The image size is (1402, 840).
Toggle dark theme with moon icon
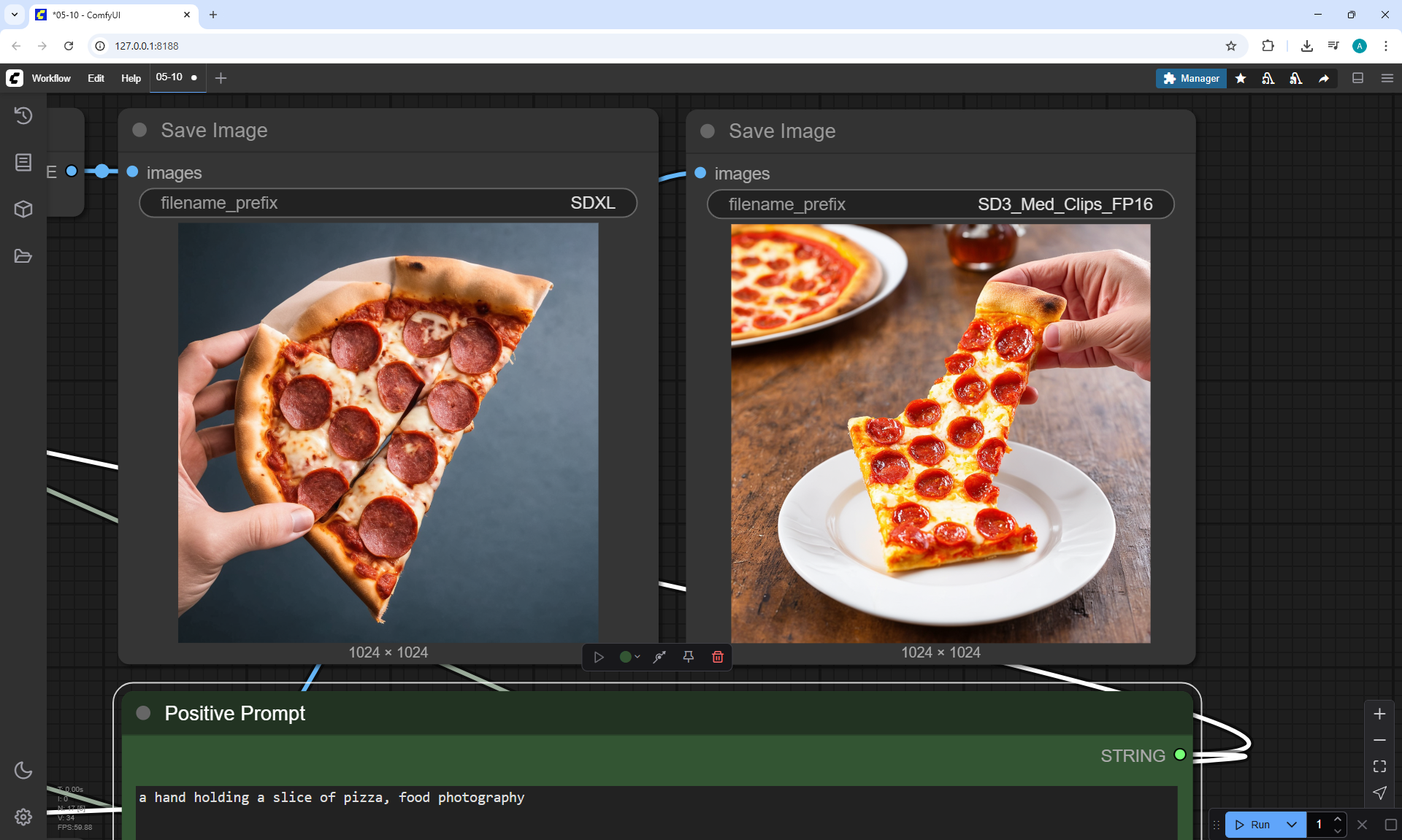click(x=23, y=770)
